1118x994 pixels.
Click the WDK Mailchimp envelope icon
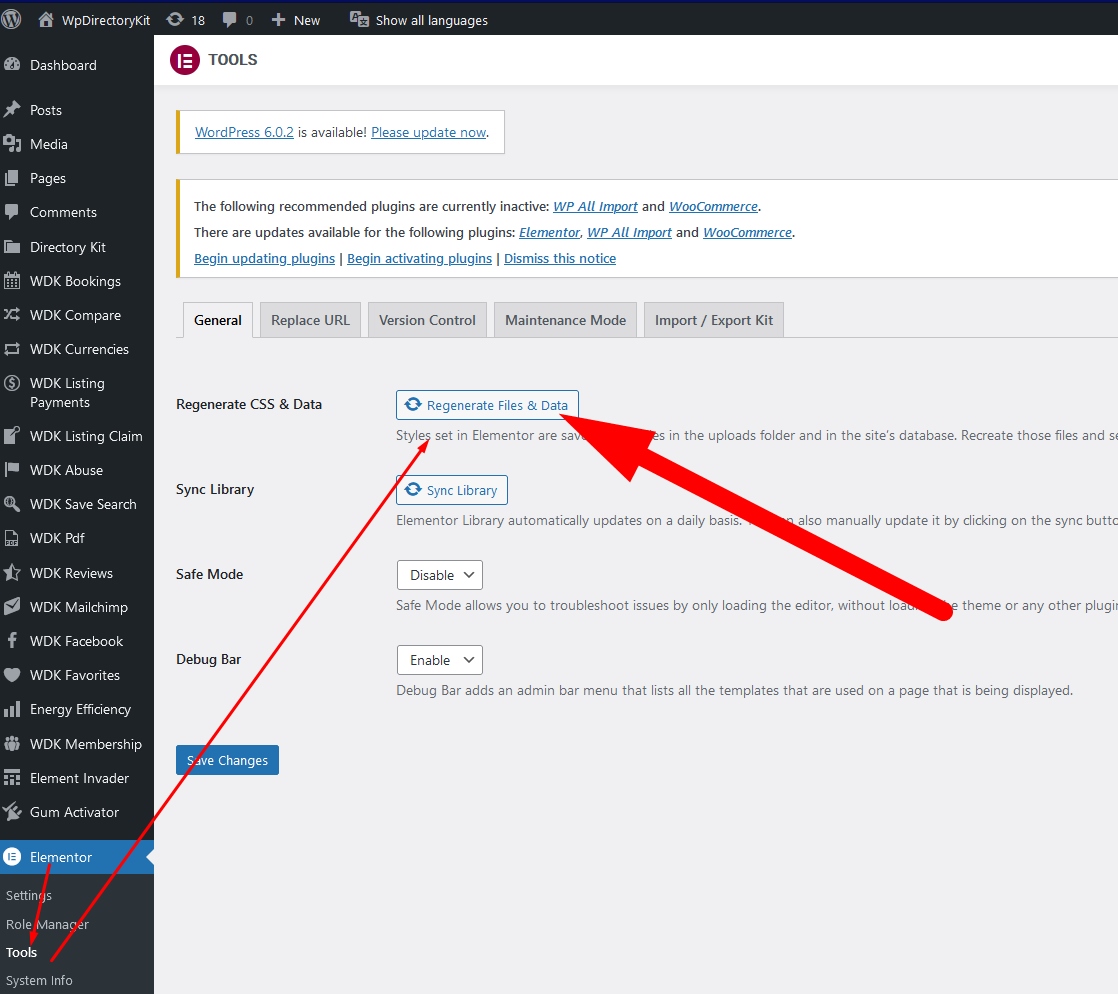coord(11,606)
